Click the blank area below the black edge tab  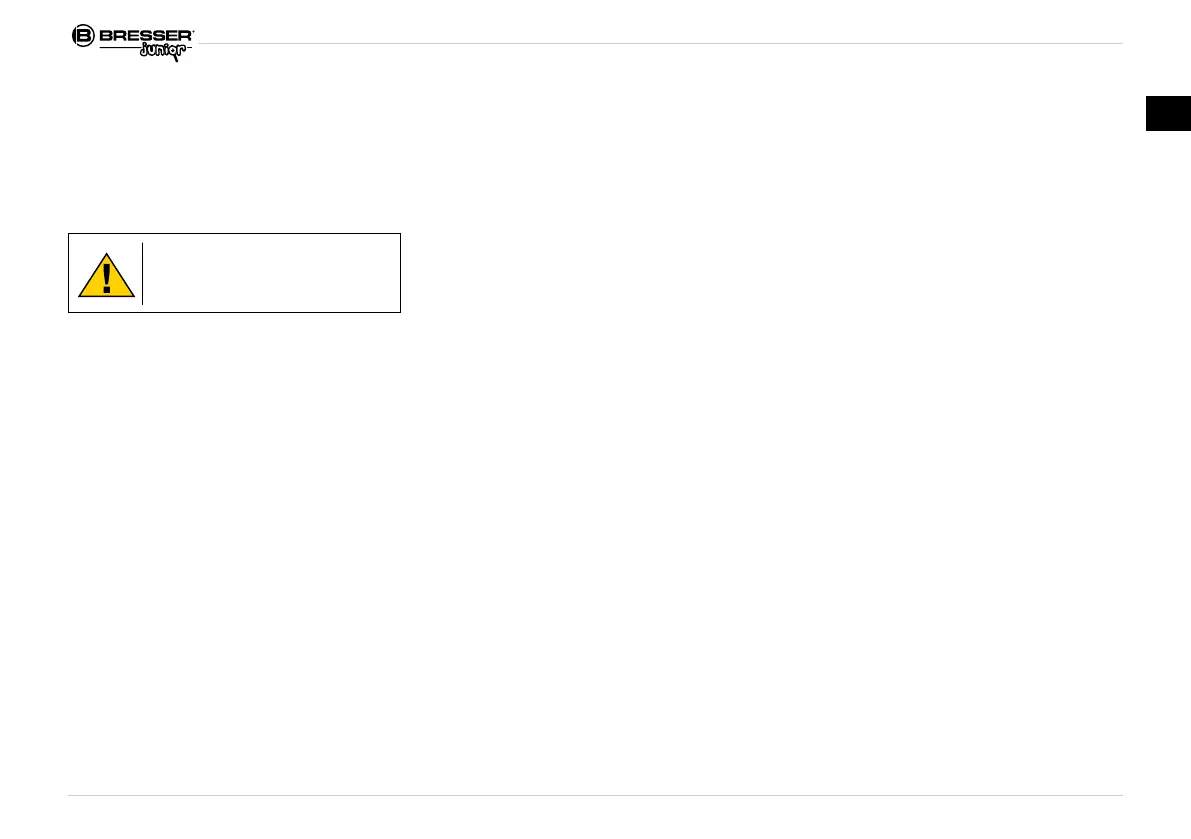point(1168,300)
